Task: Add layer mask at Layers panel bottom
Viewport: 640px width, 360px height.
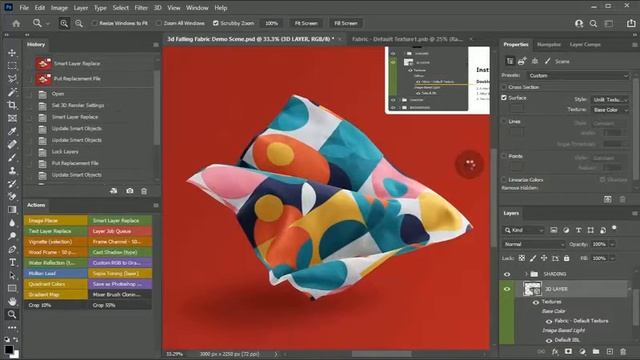Action: point(568,351)
